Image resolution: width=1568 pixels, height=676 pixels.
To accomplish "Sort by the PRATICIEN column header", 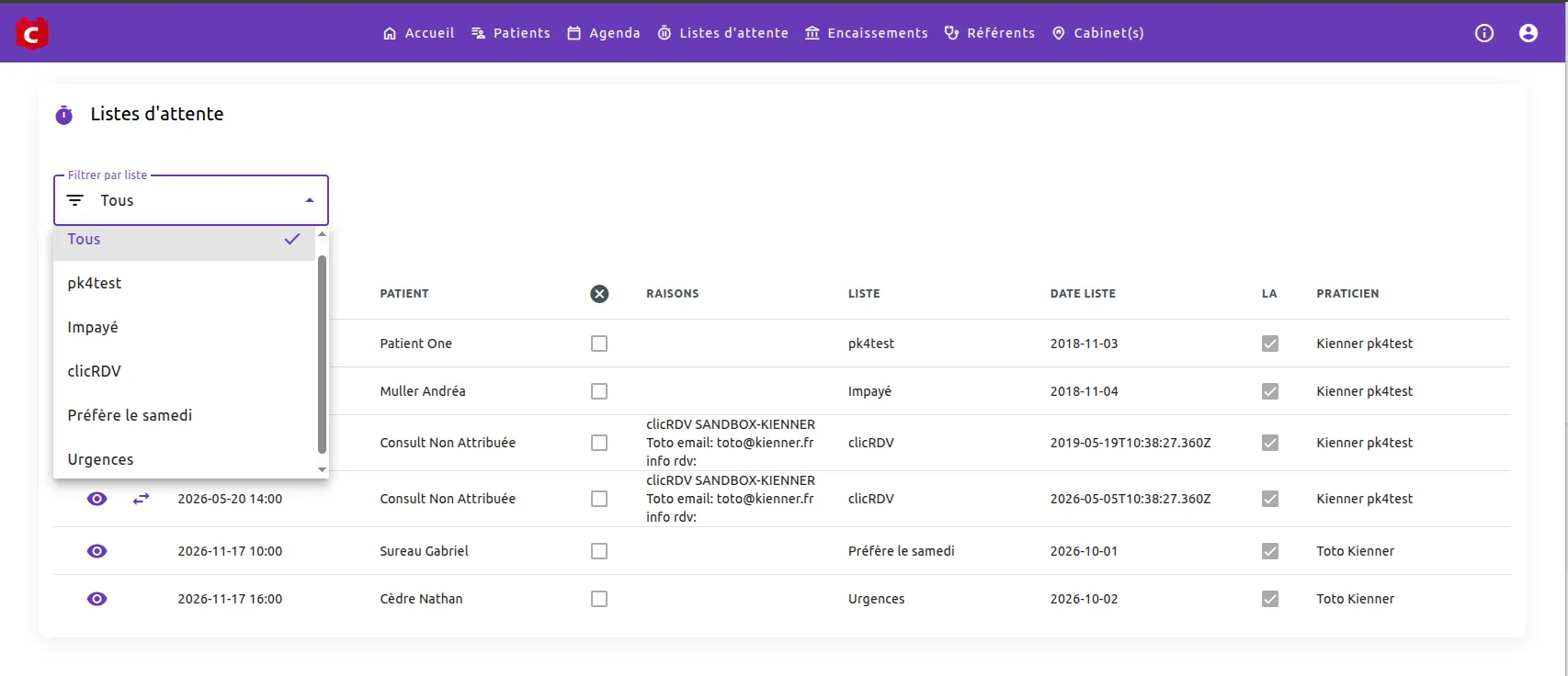I will pyautogui.click(x=1347, y=294).
